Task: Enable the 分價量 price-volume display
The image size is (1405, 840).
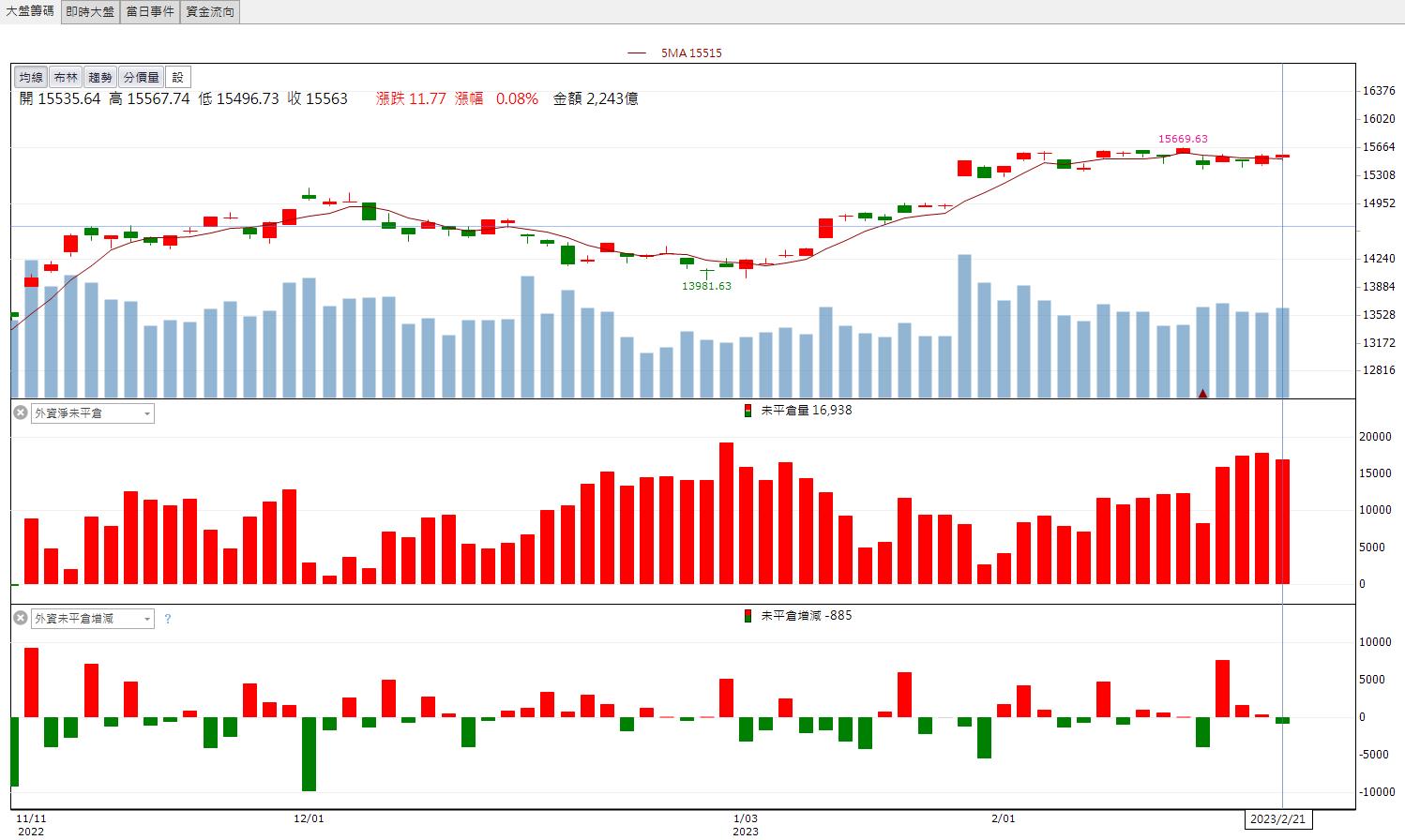Action: (x=142, y=77)
